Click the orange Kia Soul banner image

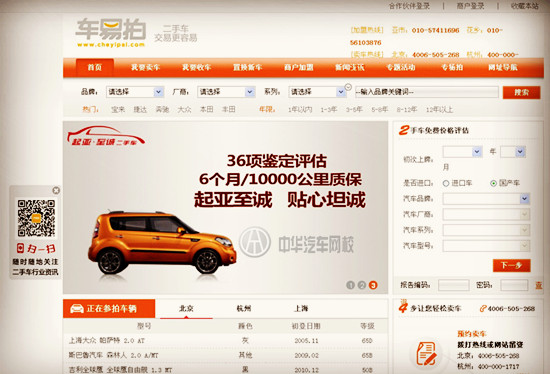162,242
